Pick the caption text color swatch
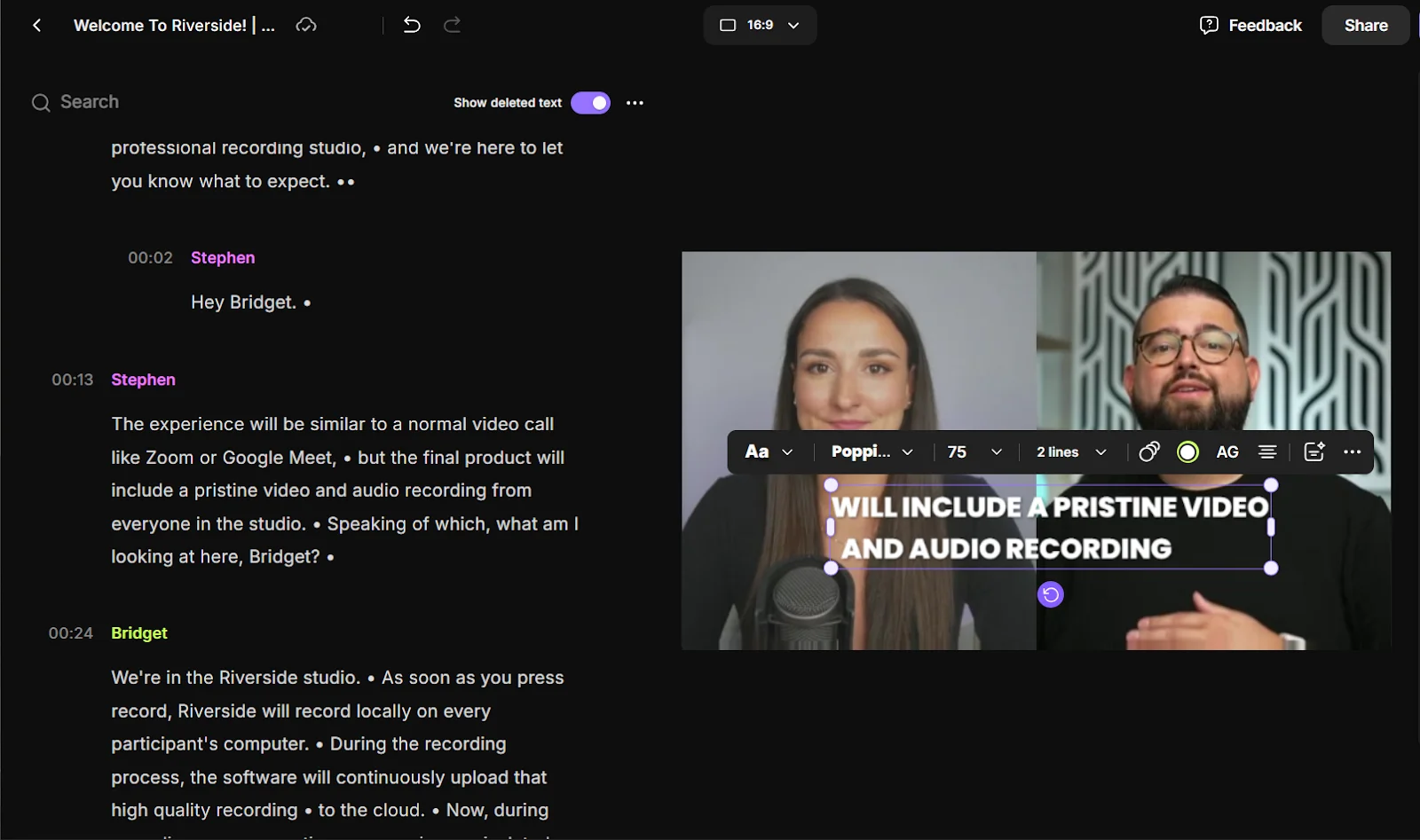Screen dimensions: 1420x840 tap(1187, 452)
